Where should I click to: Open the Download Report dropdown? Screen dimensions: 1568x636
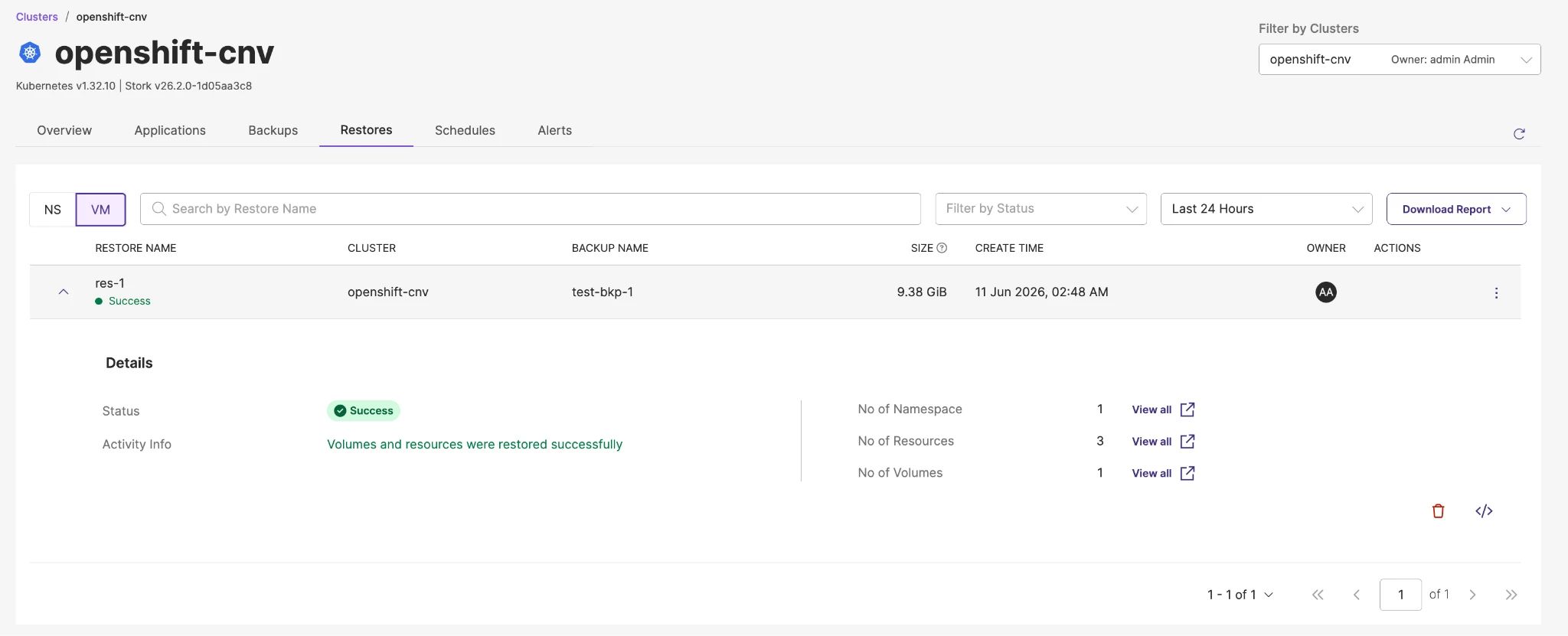[1456, 209]
